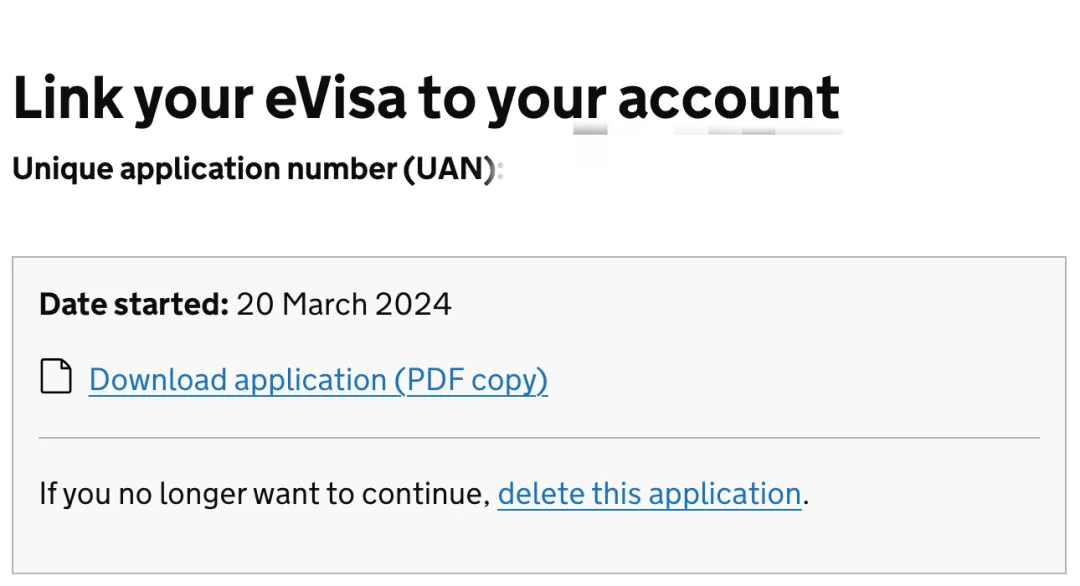The height and width of the screenshot is (586, 1080).
Task: Click the word account in the heading
Action: (x=728, y=98)
